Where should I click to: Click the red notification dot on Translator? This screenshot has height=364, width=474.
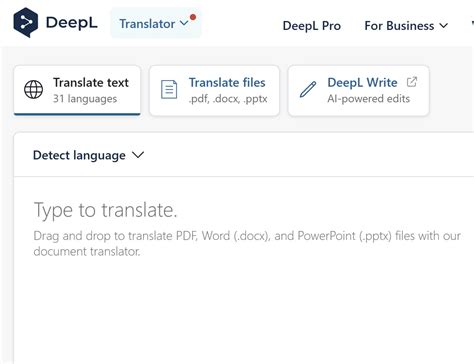click(193, 17)
